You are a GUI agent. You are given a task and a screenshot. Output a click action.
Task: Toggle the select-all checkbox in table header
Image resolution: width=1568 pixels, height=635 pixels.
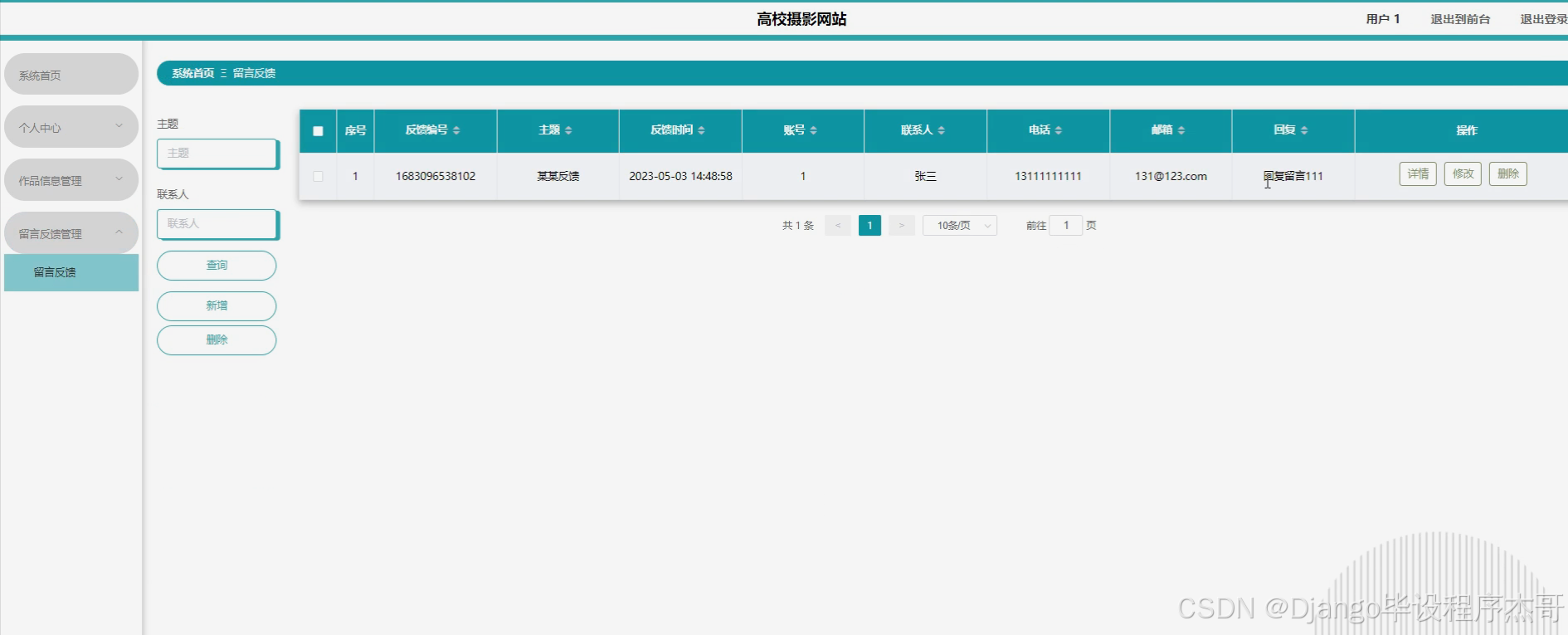pos(318,131)
